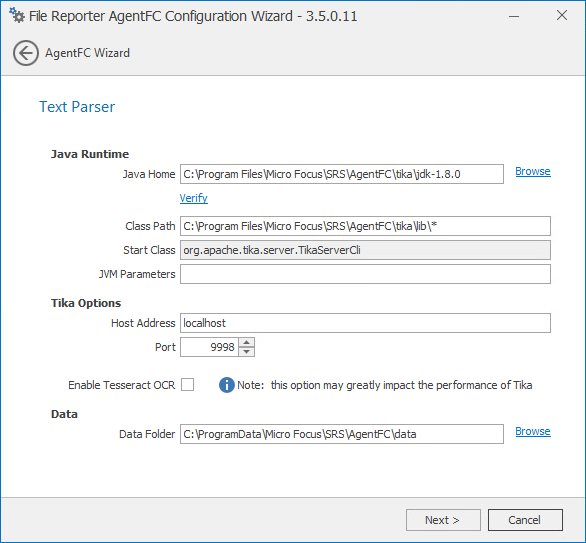Edit the Class Path field
This screenshot has height=543, width=586.
[365, 226]
